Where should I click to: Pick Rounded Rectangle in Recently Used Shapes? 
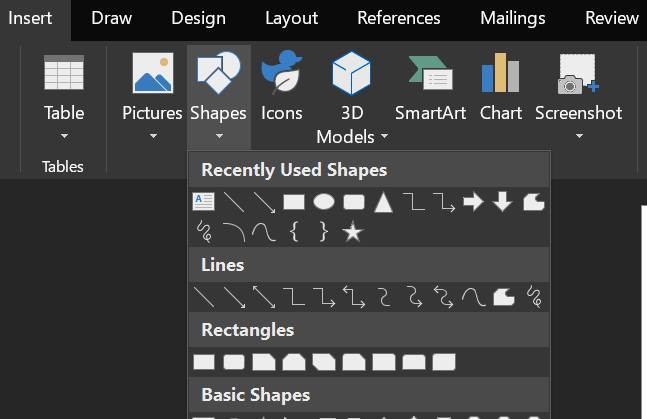pyautogui.click(x=354, y=202)
